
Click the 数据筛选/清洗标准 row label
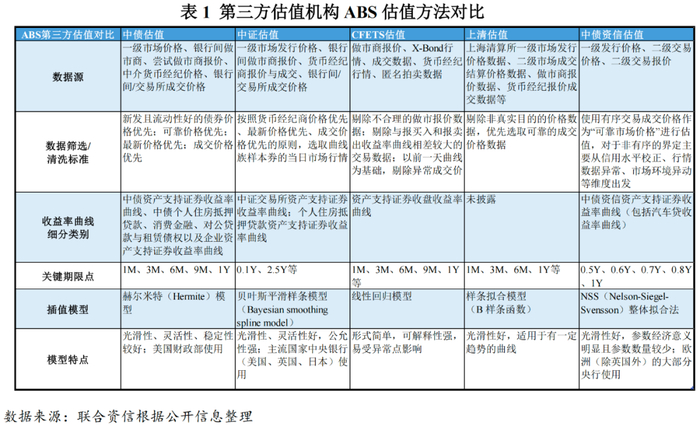click(x=68, y=152)
